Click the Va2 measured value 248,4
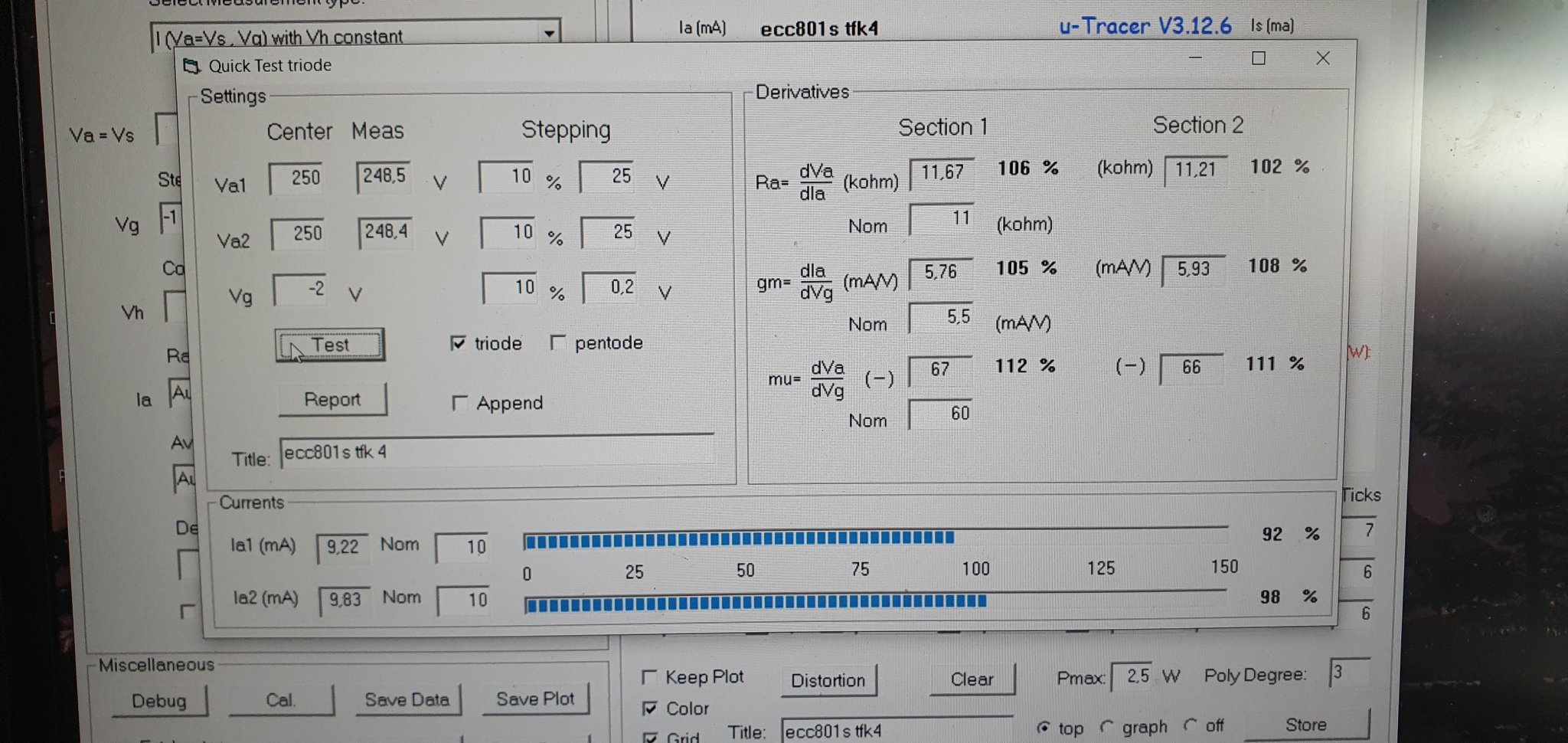 pos(385,232)
